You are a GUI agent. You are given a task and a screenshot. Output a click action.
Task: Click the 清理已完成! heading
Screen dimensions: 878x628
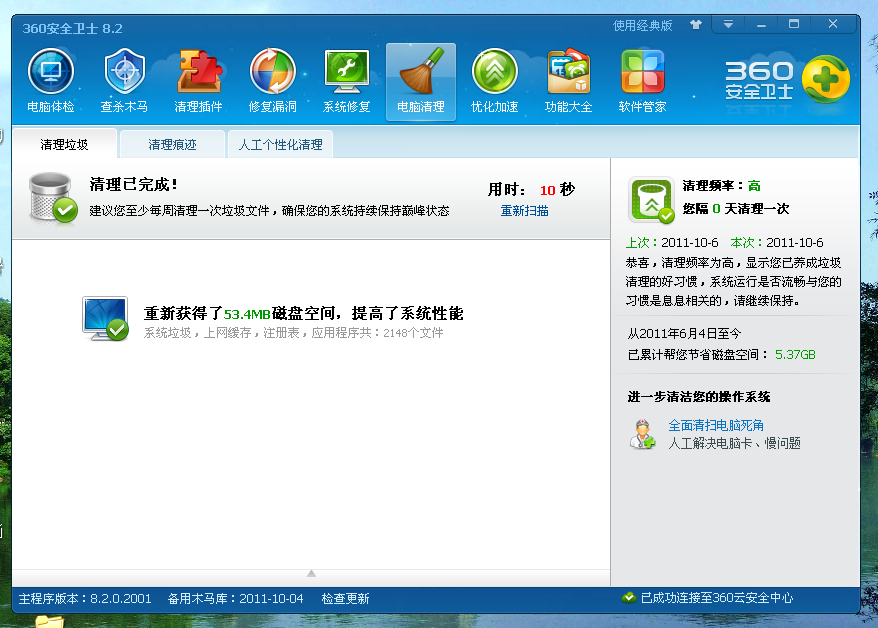click(133, 184)
